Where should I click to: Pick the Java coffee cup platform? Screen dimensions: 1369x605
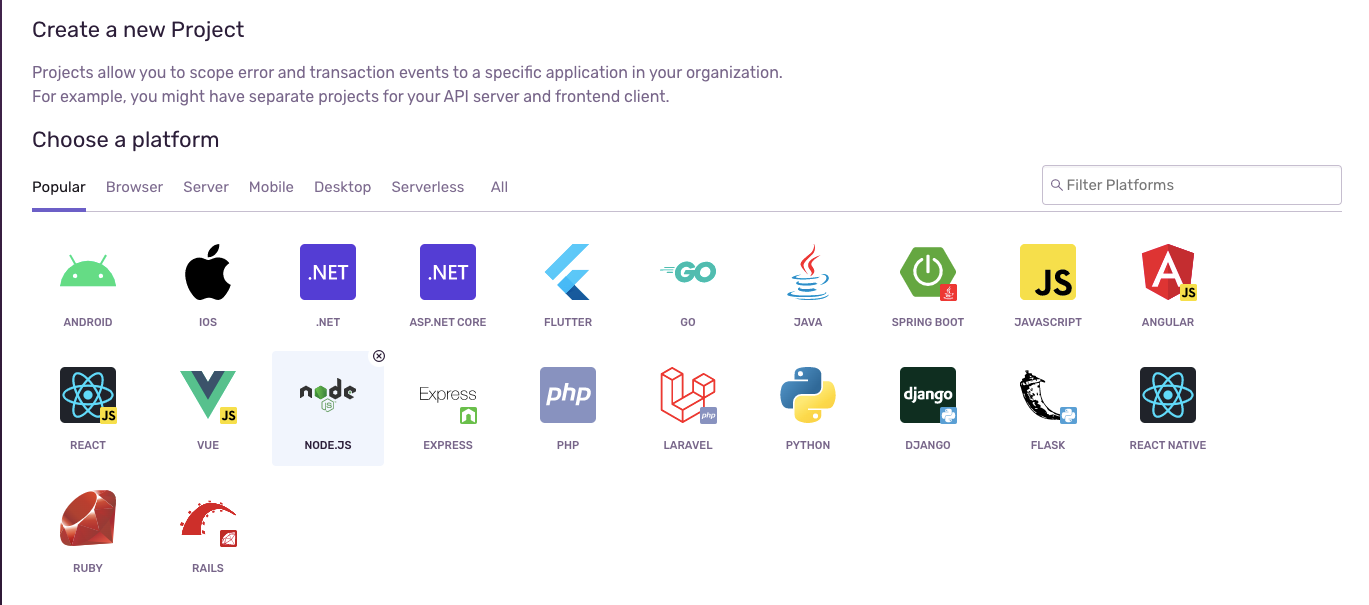808,272
